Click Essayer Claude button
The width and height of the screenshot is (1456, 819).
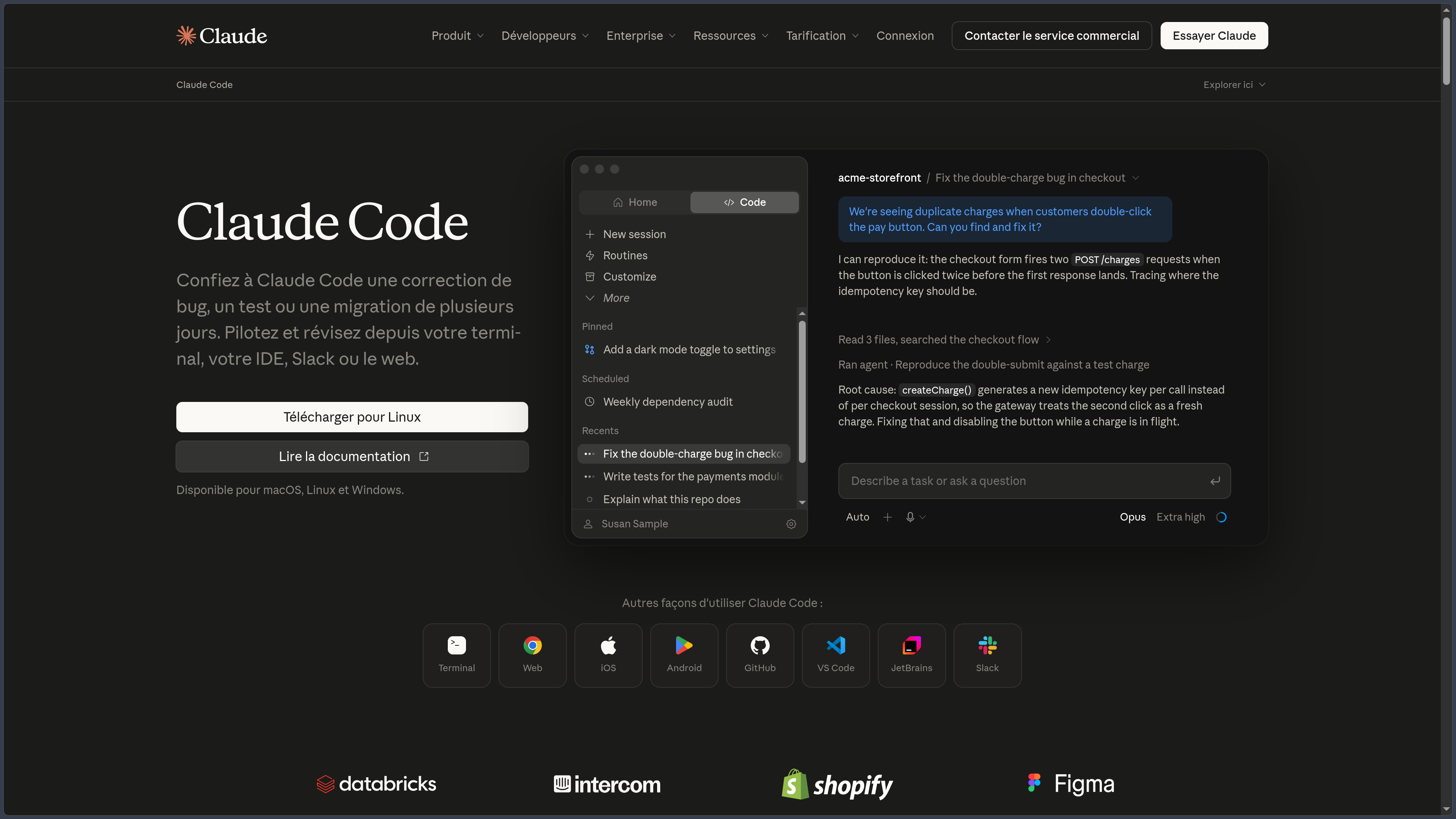(1214, 36)
